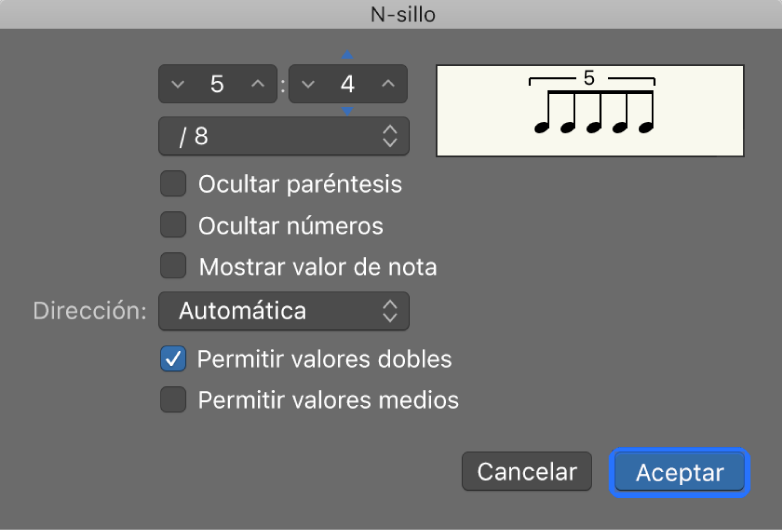Click the small blue arrow above 4
Image resolution: width=782 pixels, height=532 pixels.
click(x=348, y=56)
